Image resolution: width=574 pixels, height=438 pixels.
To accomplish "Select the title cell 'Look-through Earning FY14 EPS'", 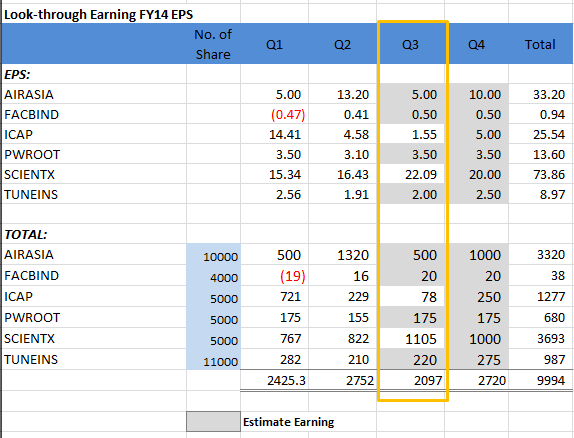I will tap(98, 15).
